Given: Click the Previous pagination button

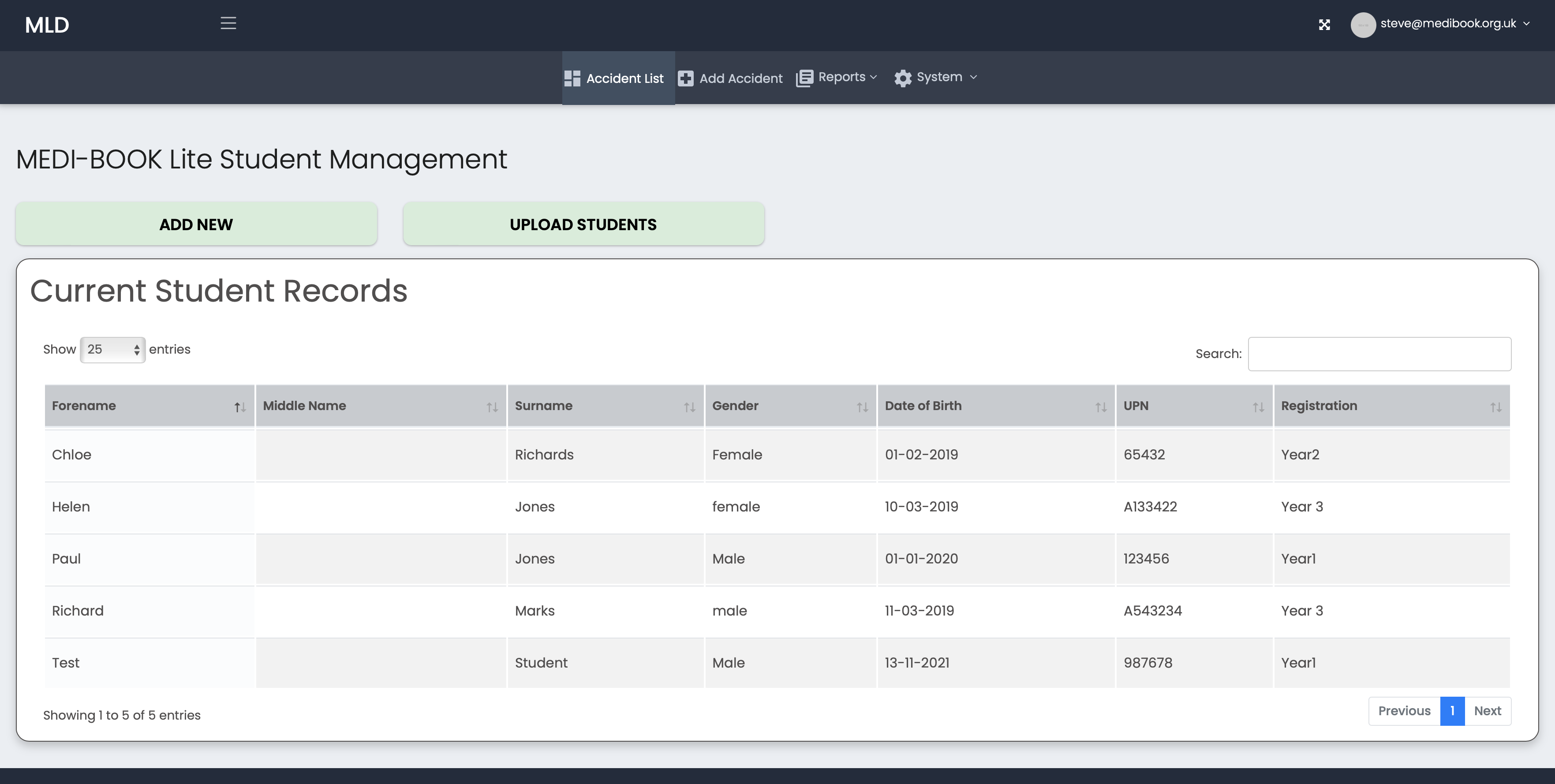Looking at the screenshot, I should click(x=1404, y=711).
